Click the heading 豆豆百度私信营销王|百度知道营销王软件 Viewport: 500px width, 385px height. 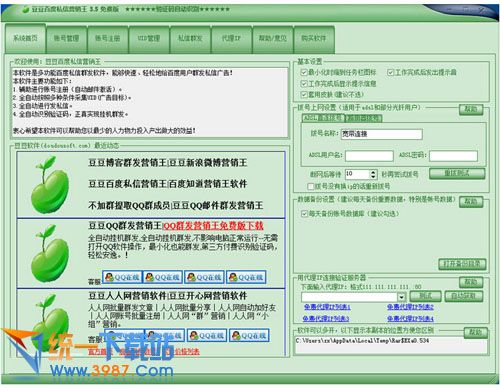[x=168, y=184]
